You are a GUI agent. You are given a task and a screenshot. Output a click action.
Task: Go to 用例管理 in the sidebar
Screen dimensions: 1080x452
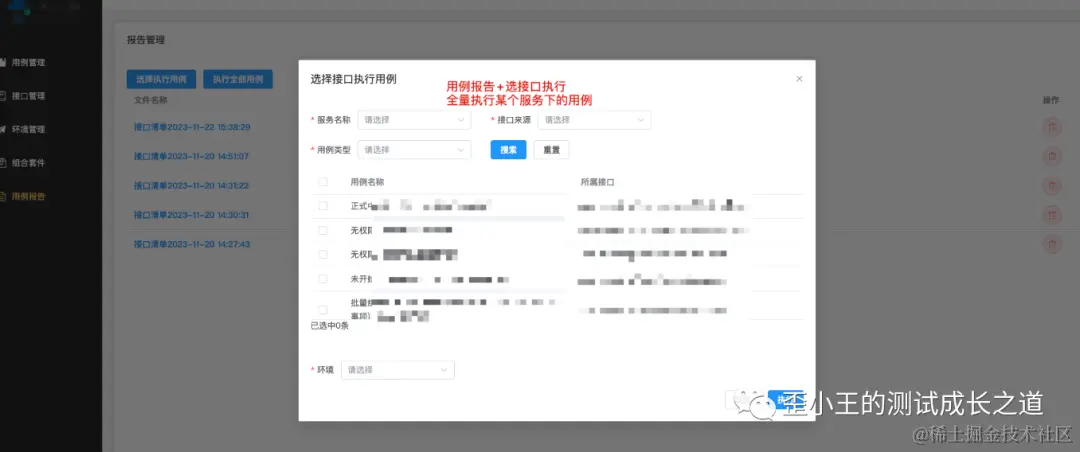click(x=28, y=63)
